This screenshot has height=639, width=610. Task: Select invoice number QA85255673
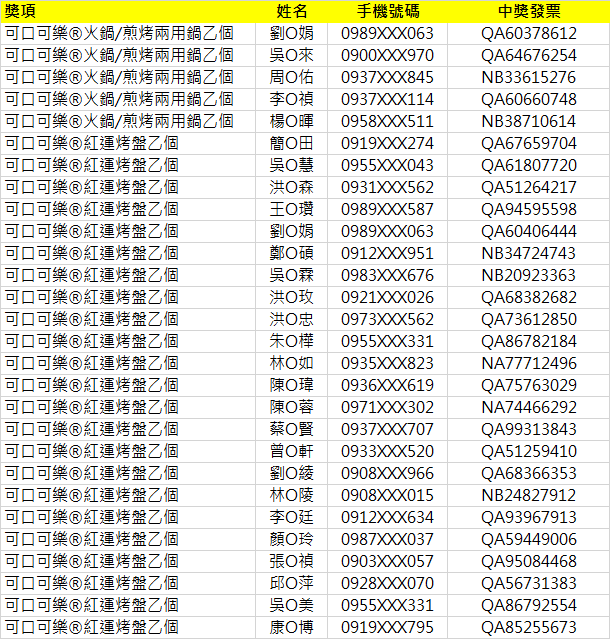click(529, 627)
